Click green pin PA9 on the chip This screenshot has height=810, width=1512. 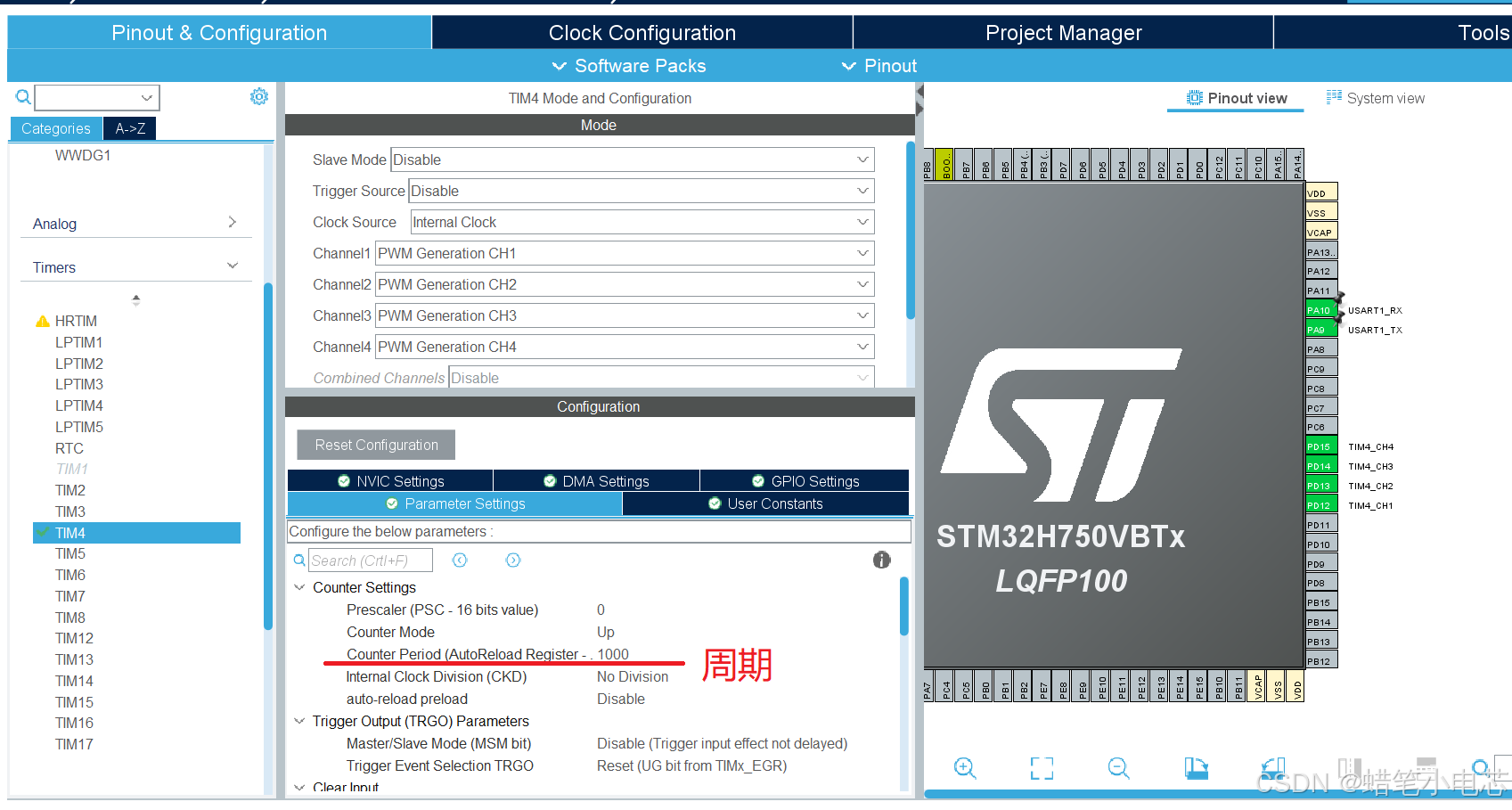click(x=1321, y=330)
